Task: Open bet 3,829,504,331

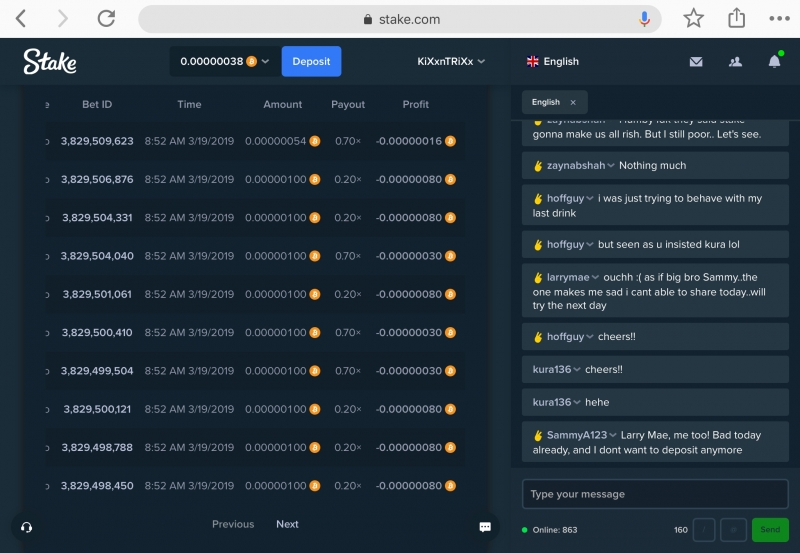Action: pos(97,217)
